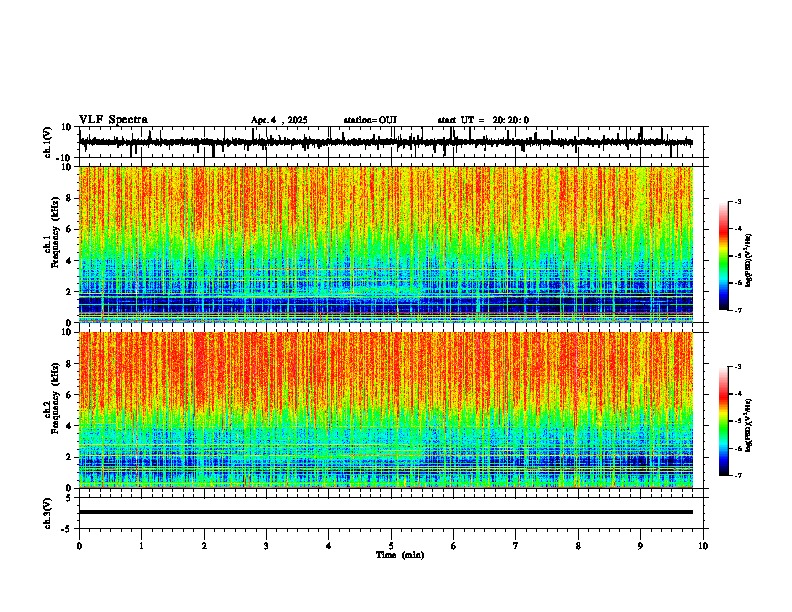Click the "5" minute tick on time axis
792x612 pixels.
[x=391, y=546]
